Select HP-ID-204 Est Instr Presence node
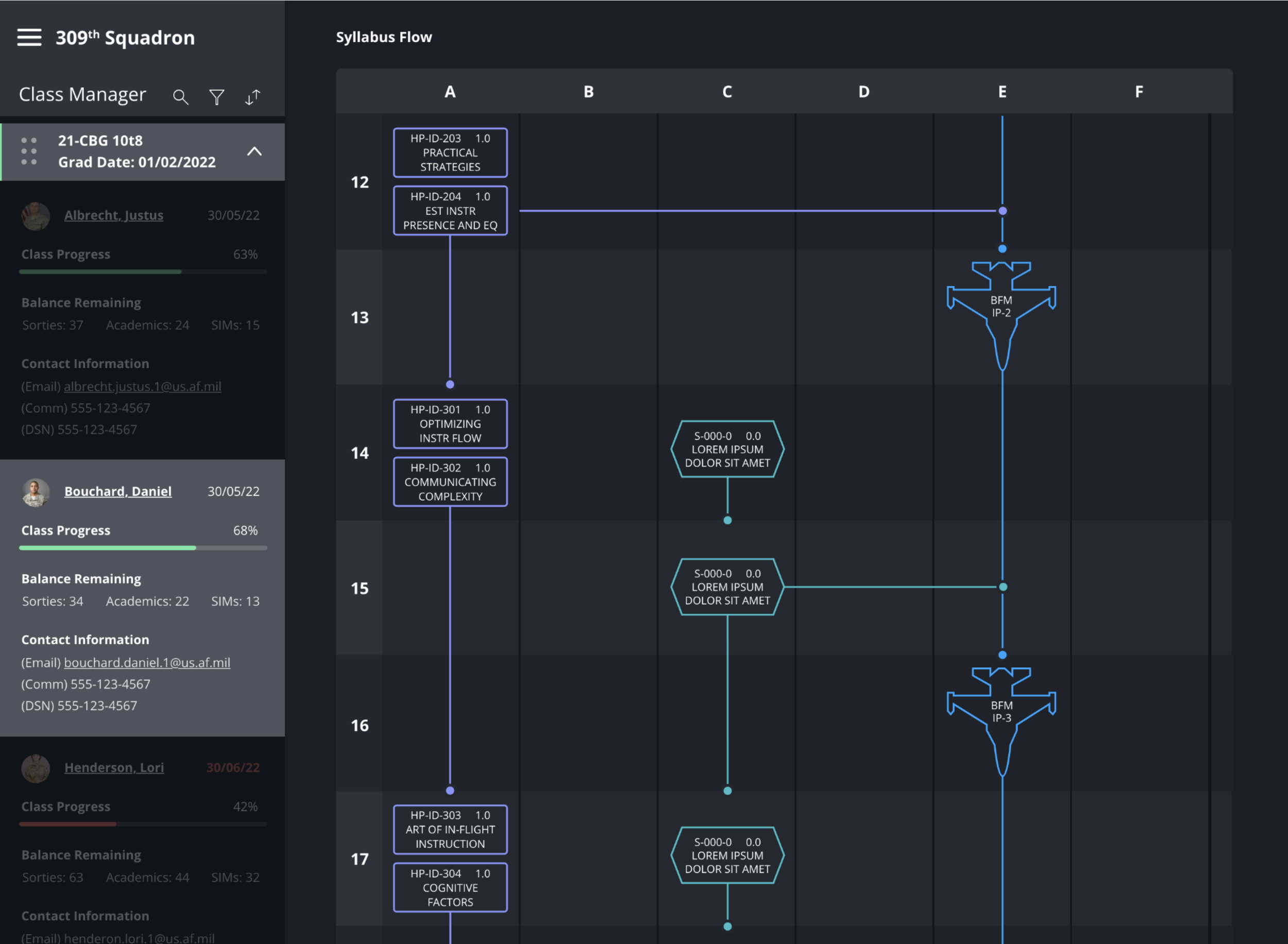Image resolution: width=1288 pixels, height=944 pixels. click(450, 211)
